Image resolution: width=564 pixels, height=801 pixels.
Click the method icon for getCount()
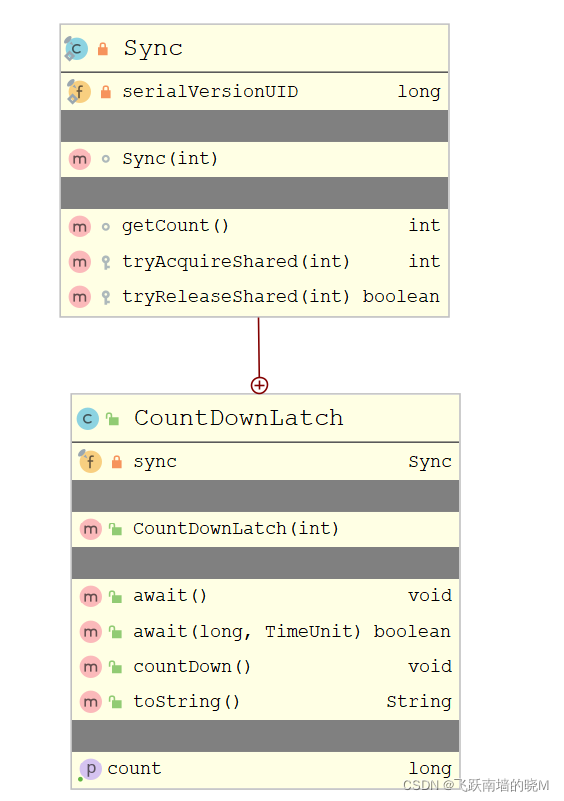tap(80, 226)
